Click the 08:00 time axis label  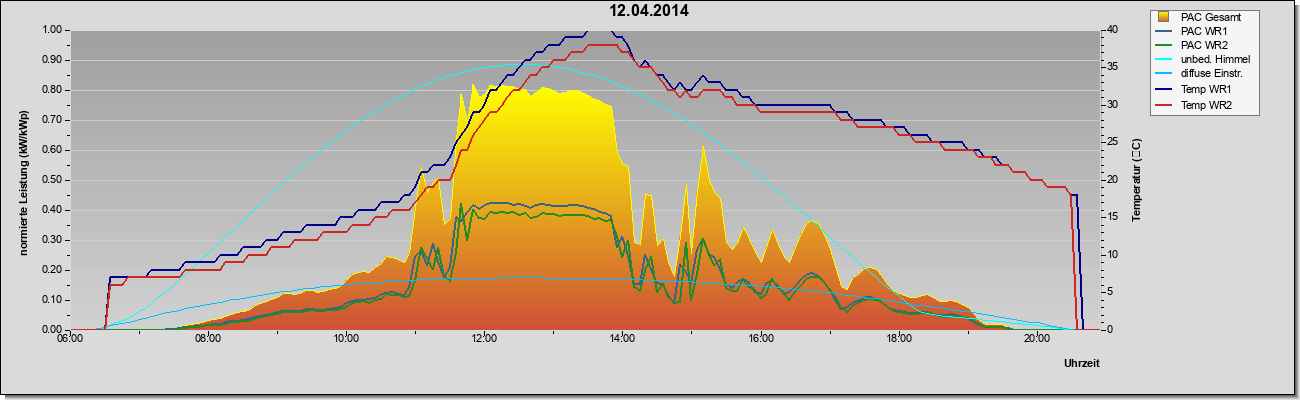(208, 338)
